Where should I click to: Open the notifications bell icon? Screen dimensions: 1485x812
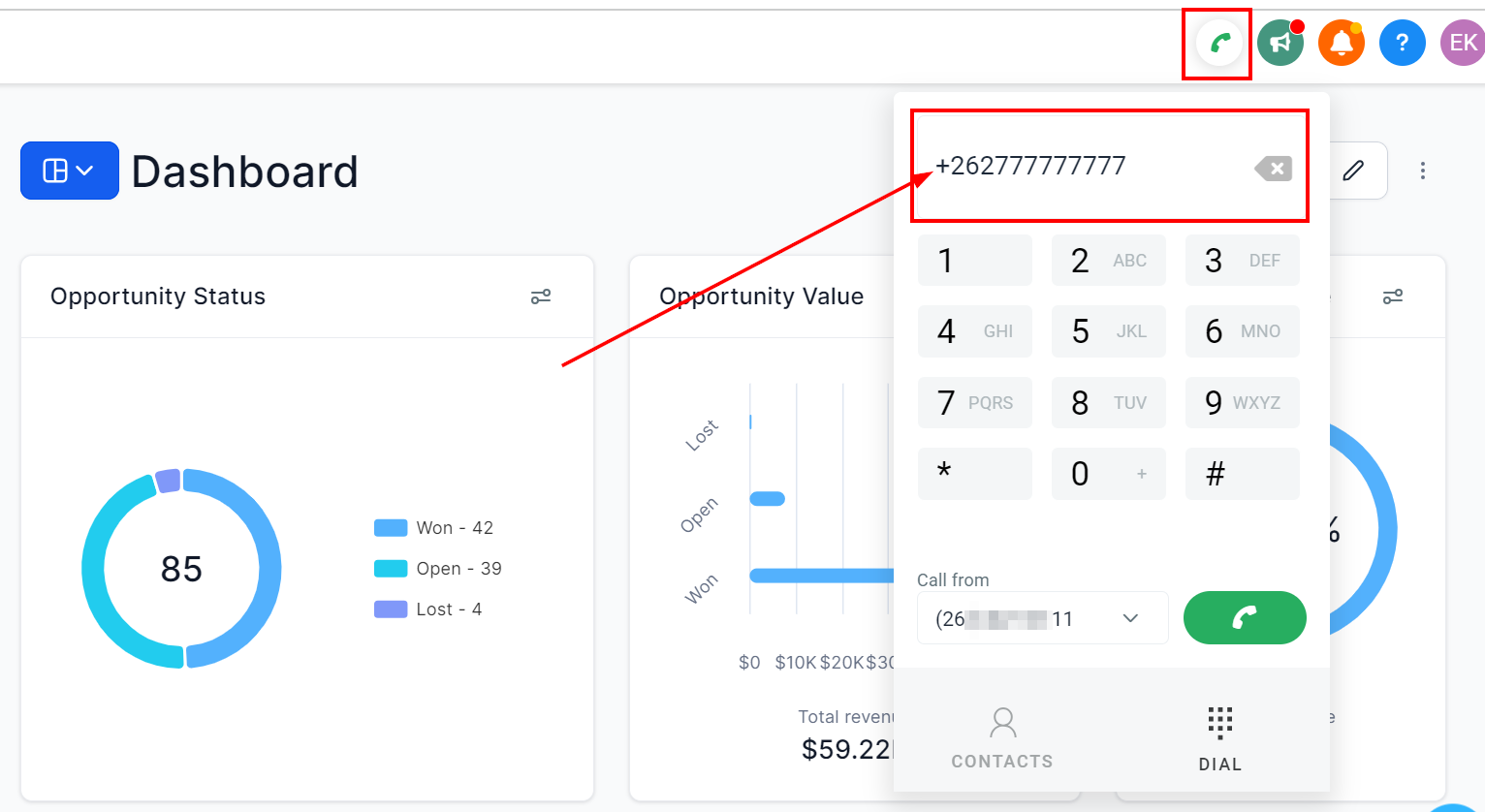click(1342, 43)
